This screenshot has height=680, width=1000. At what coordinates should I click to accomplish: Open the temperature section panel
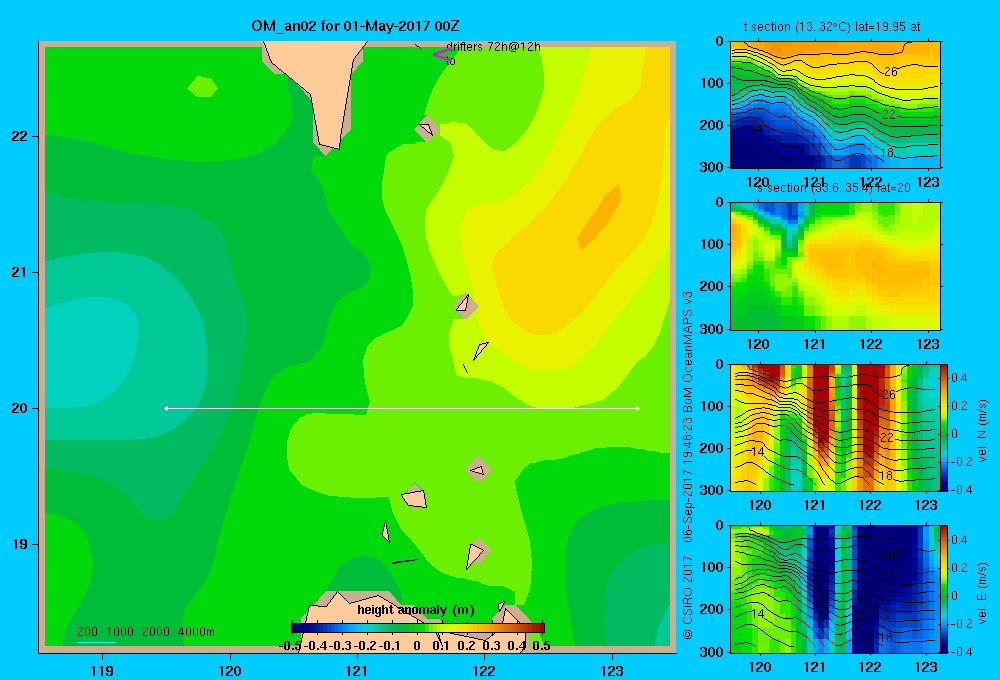pos(835,105)
